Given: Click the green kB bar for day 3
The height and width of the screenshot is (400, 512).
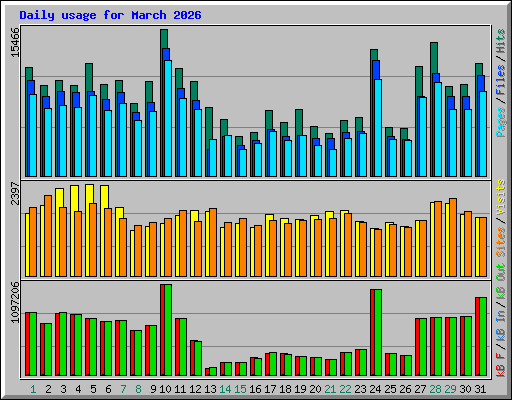Looking at the screenshot, I should [63, 344].
